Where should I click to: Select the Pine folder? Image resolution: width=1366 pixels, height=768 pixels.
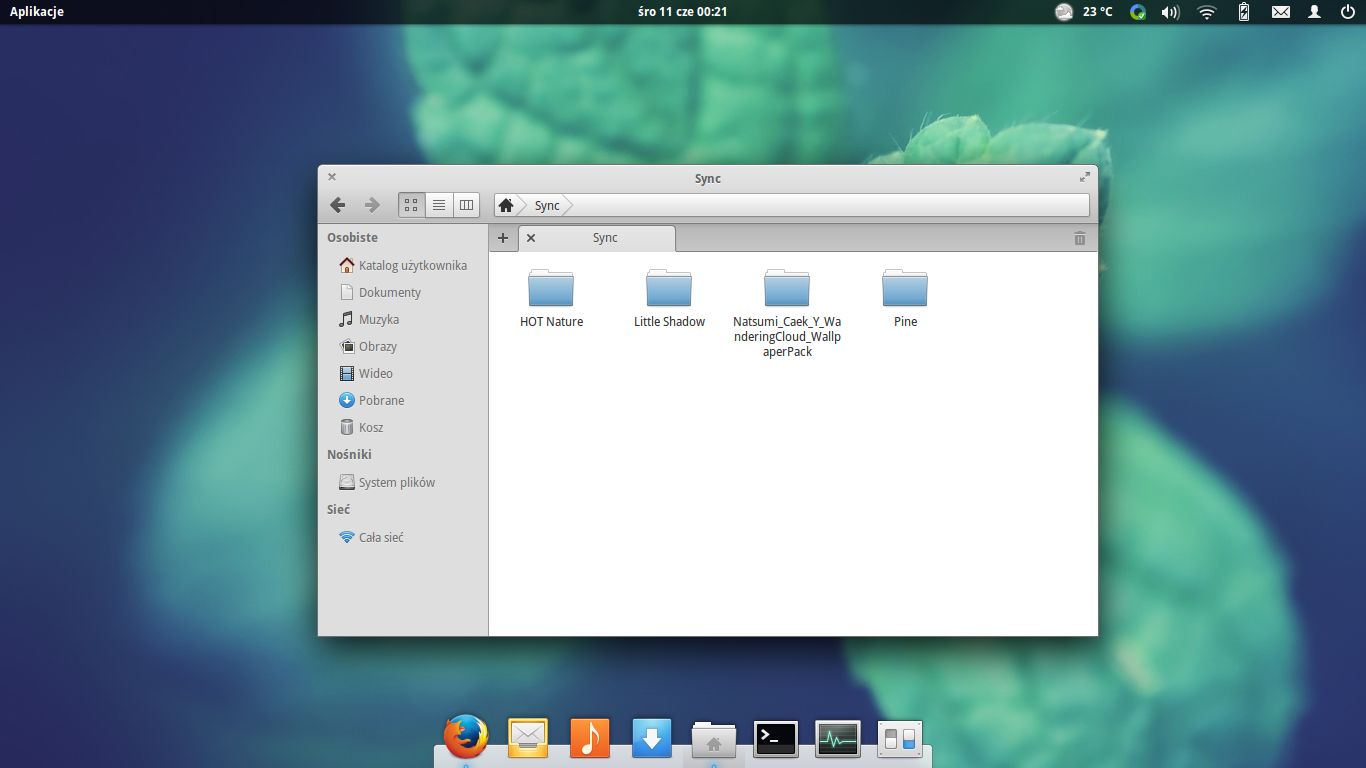pyautogui.click(x=905, y=289)
